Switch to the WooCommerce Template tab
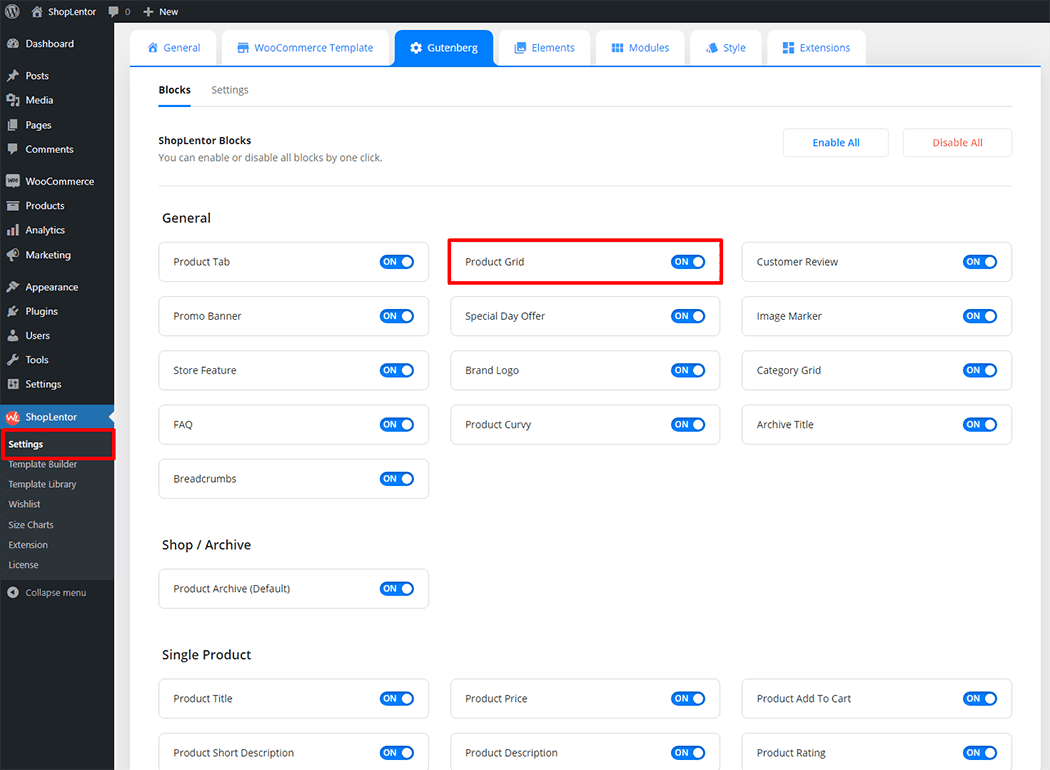Viewport: 1050px width, 770px height. click(x=305, y=48)
